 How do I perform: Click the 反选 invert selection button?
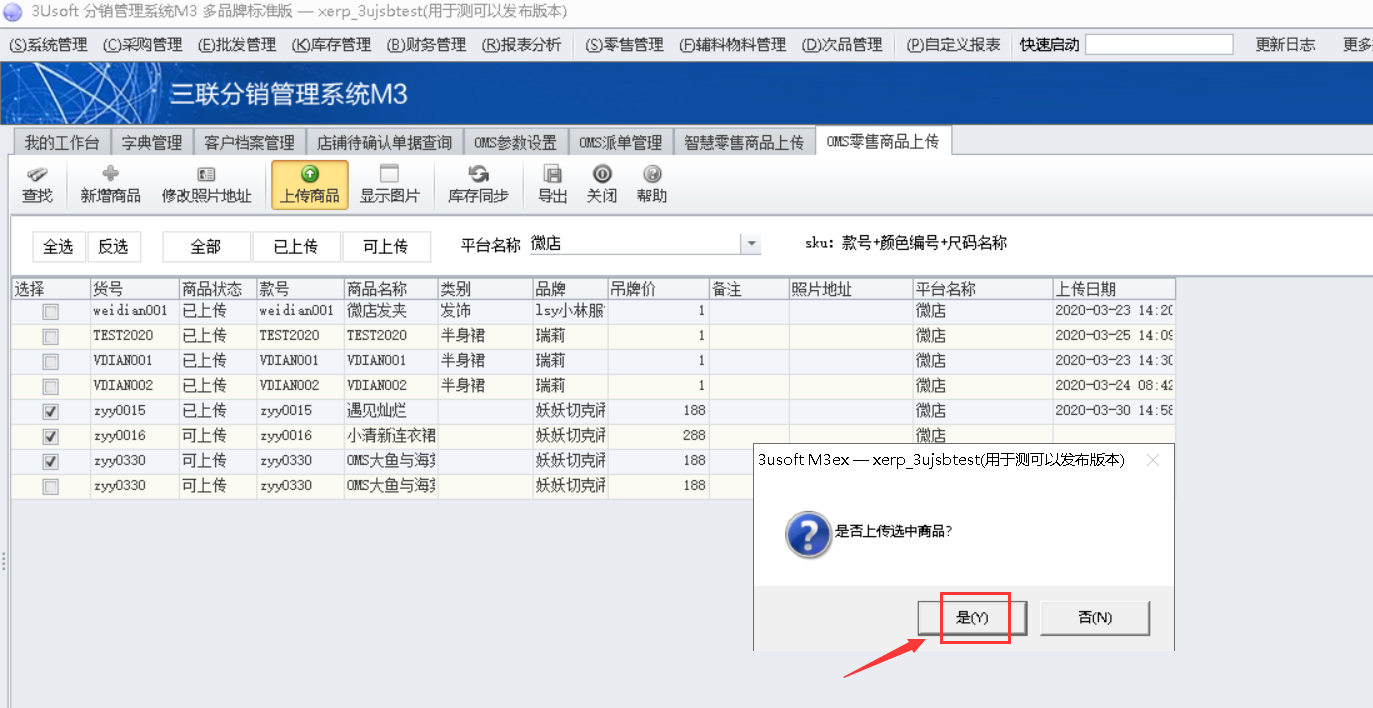click(114, 247)
